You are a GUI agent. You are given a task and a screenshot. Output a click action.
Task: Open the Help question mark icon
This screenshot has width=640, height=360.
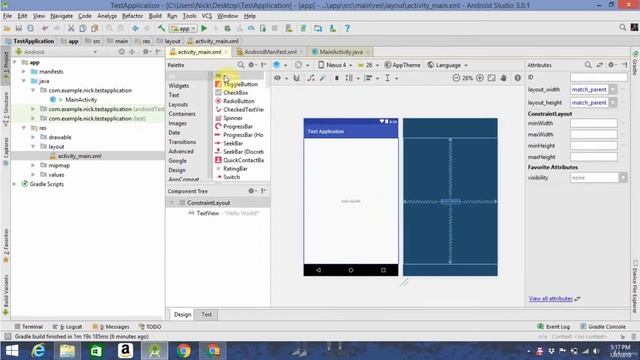point(347,28)
